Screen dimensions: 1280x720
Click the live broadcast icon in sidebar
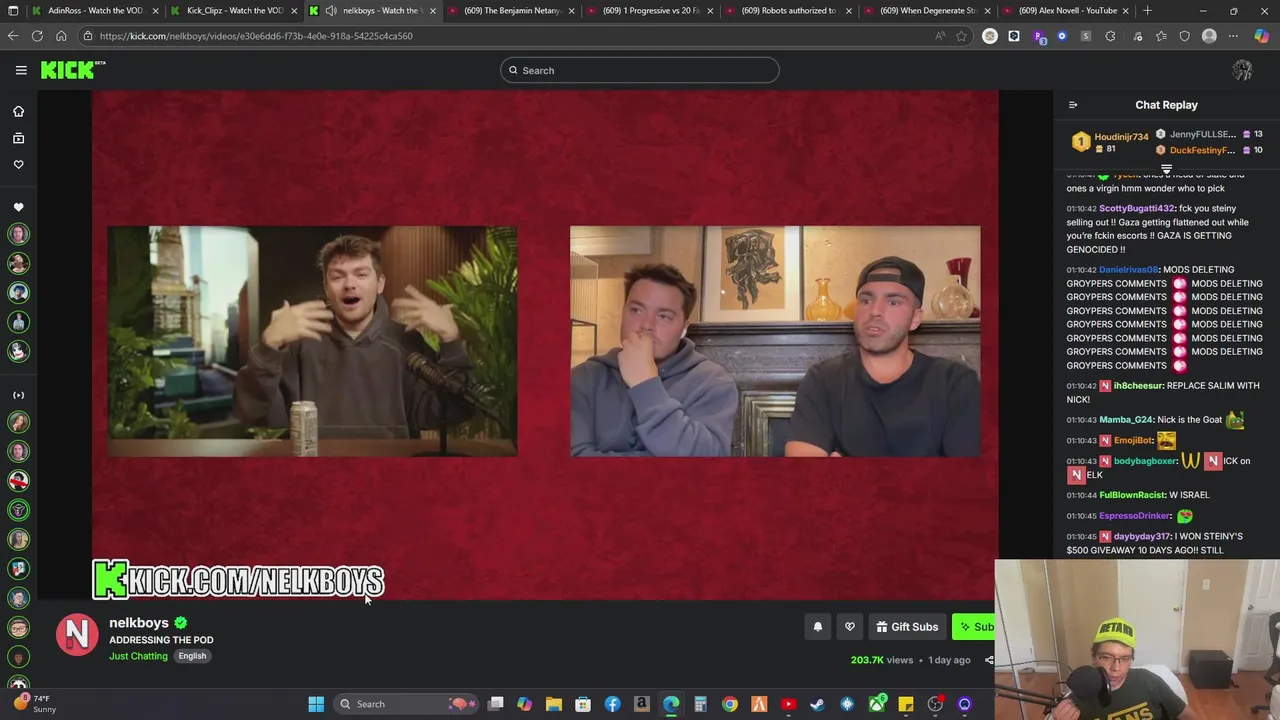click(18, 395)
